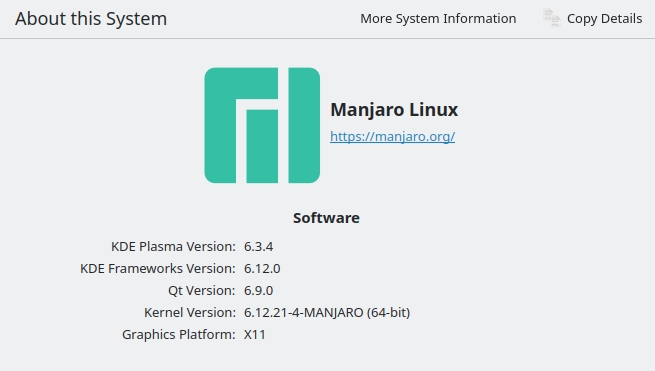Click the About this System title
Viewport: 655px width, 371px height.
[x=91, y=19]
